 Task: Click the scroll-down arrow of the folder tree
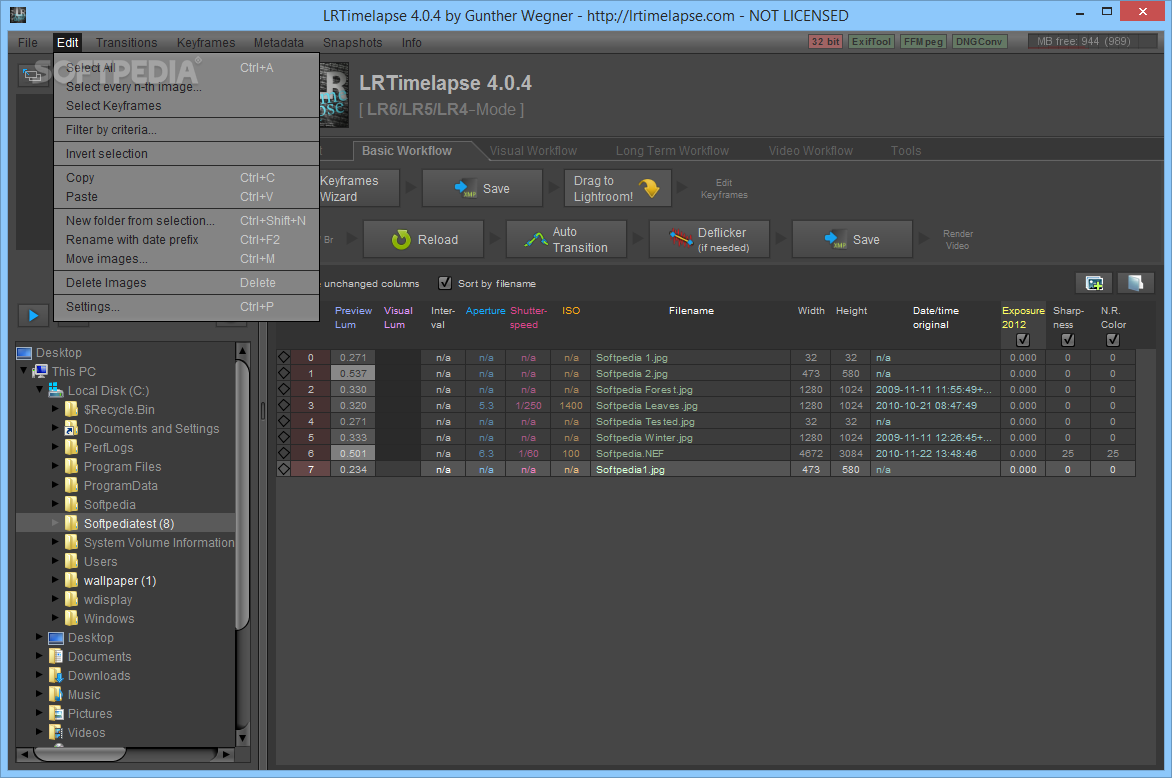242,738
